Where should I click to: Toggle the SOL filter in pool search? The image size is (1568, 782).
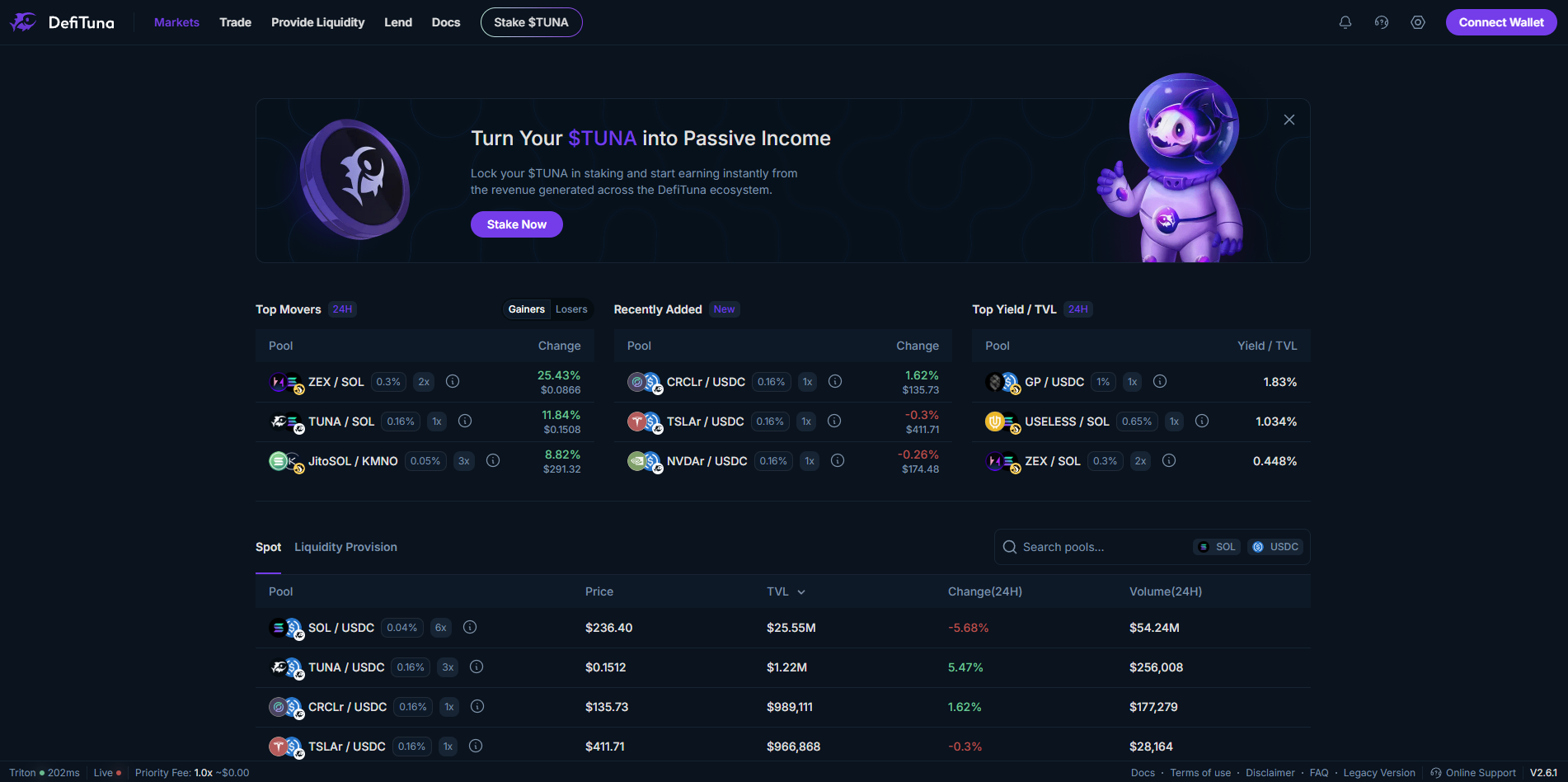coord(1216,546)
